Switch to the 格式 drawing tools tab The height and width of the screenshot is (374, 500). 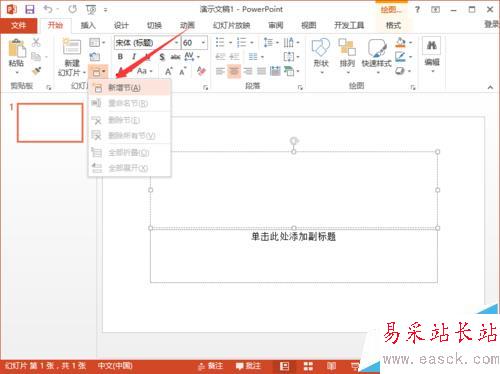[x=393, y=25]
